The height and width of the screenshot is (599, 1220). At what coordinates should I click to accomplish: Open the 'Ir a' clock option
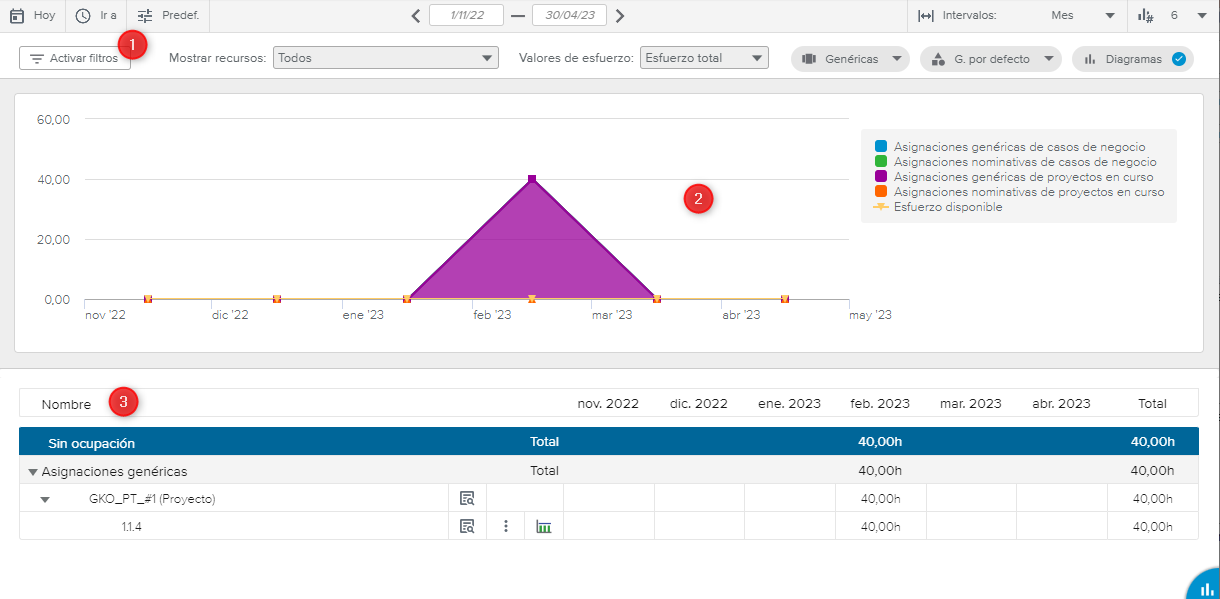click(x=83, y=16)
